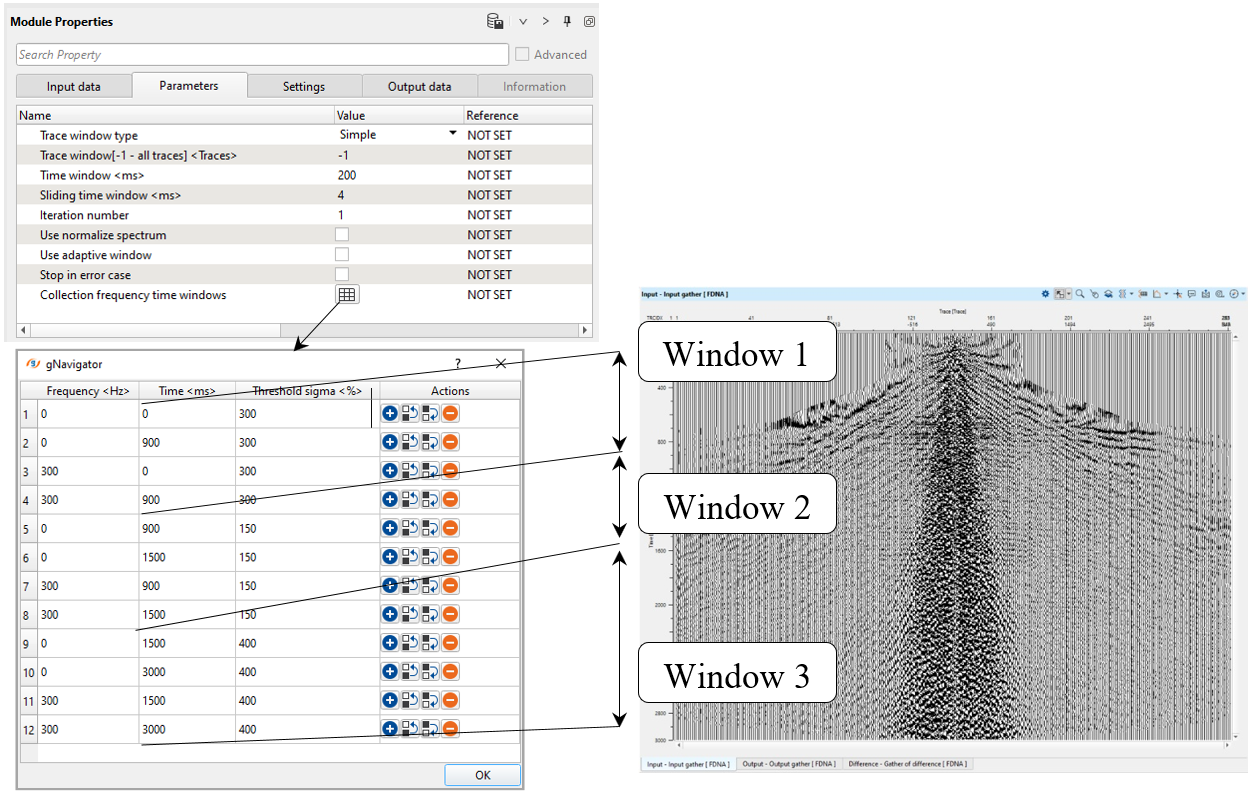The height and width of the screenshot is (796, 1252).
Task: Click the Search Property input field
Action: point(262,55)
